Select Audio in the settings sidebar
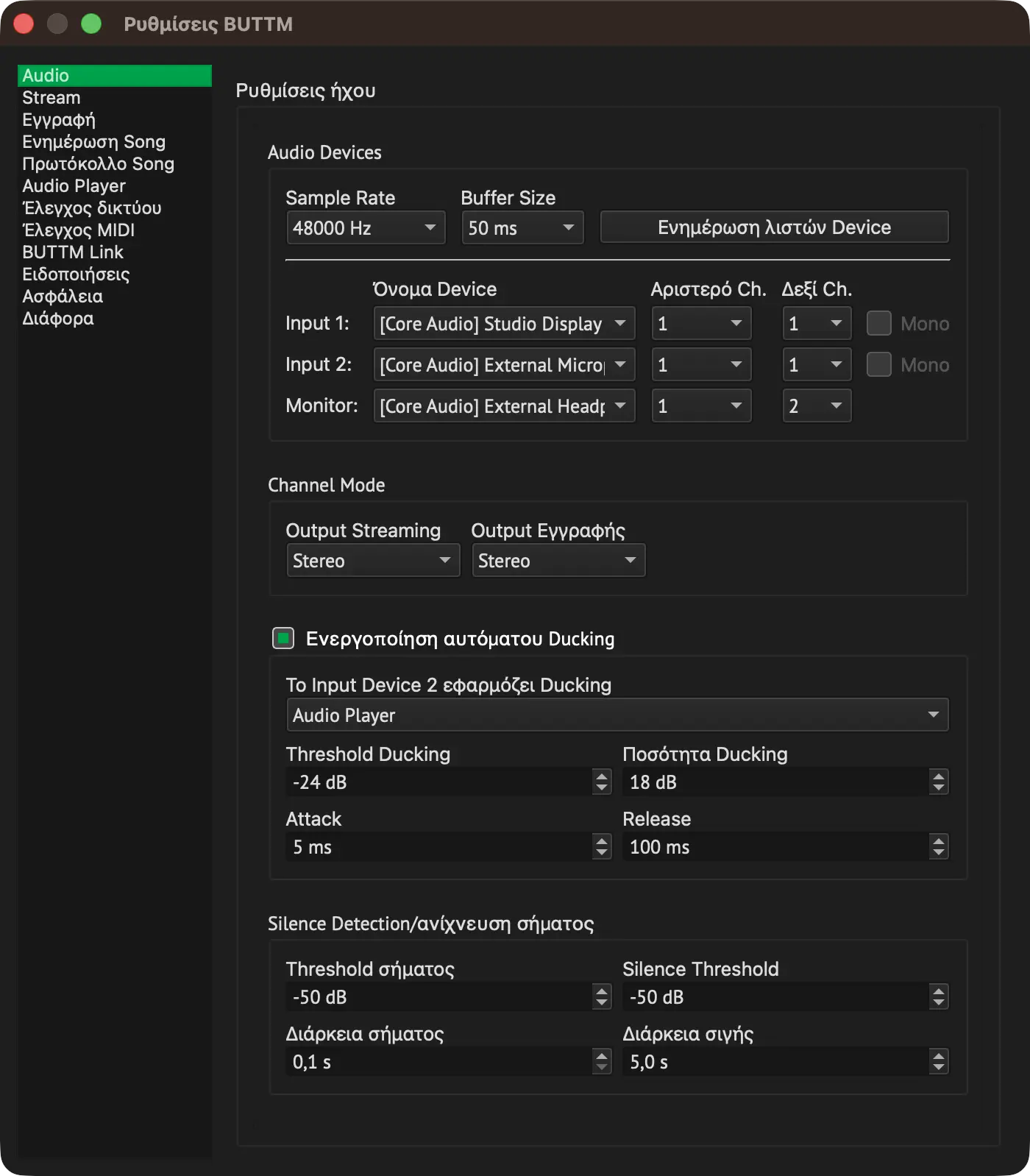1030x1176 pixels. [x=115, y=76]
